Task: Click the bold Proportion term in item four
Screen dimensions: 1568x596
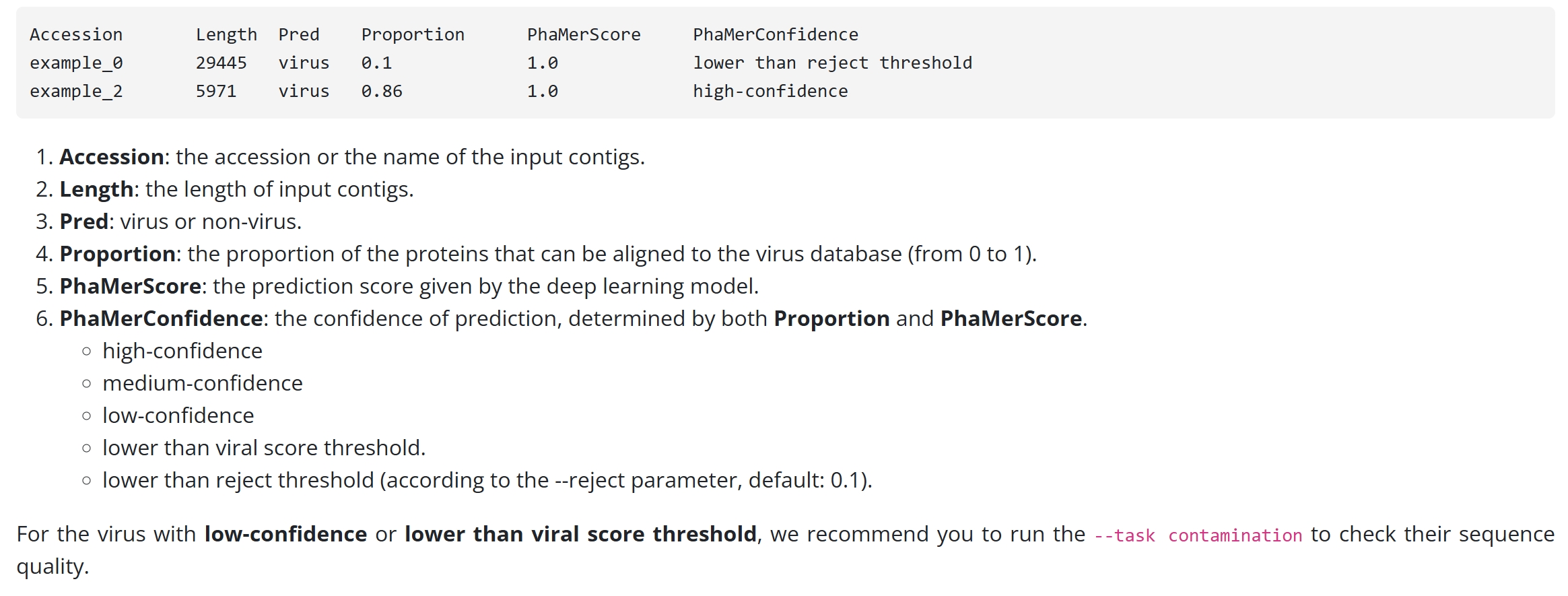Action: [x=118, y=254]
